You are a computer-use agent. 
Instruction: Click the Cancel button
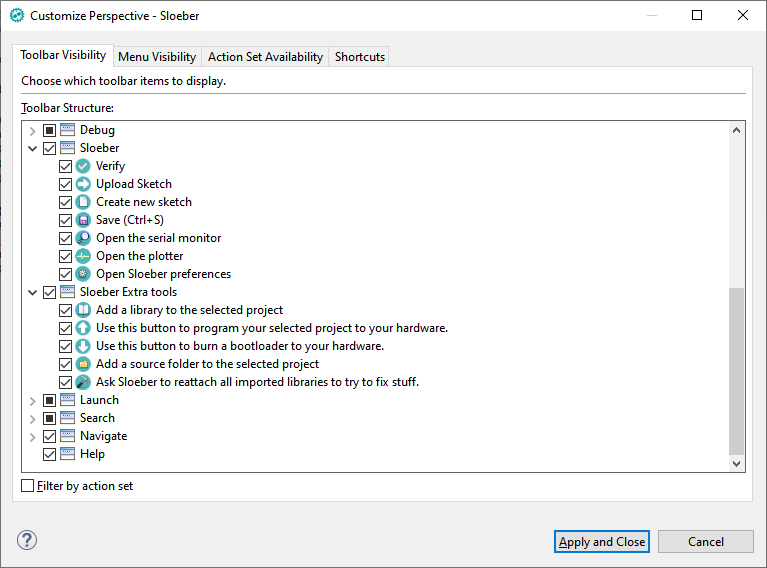coord(705,542)
